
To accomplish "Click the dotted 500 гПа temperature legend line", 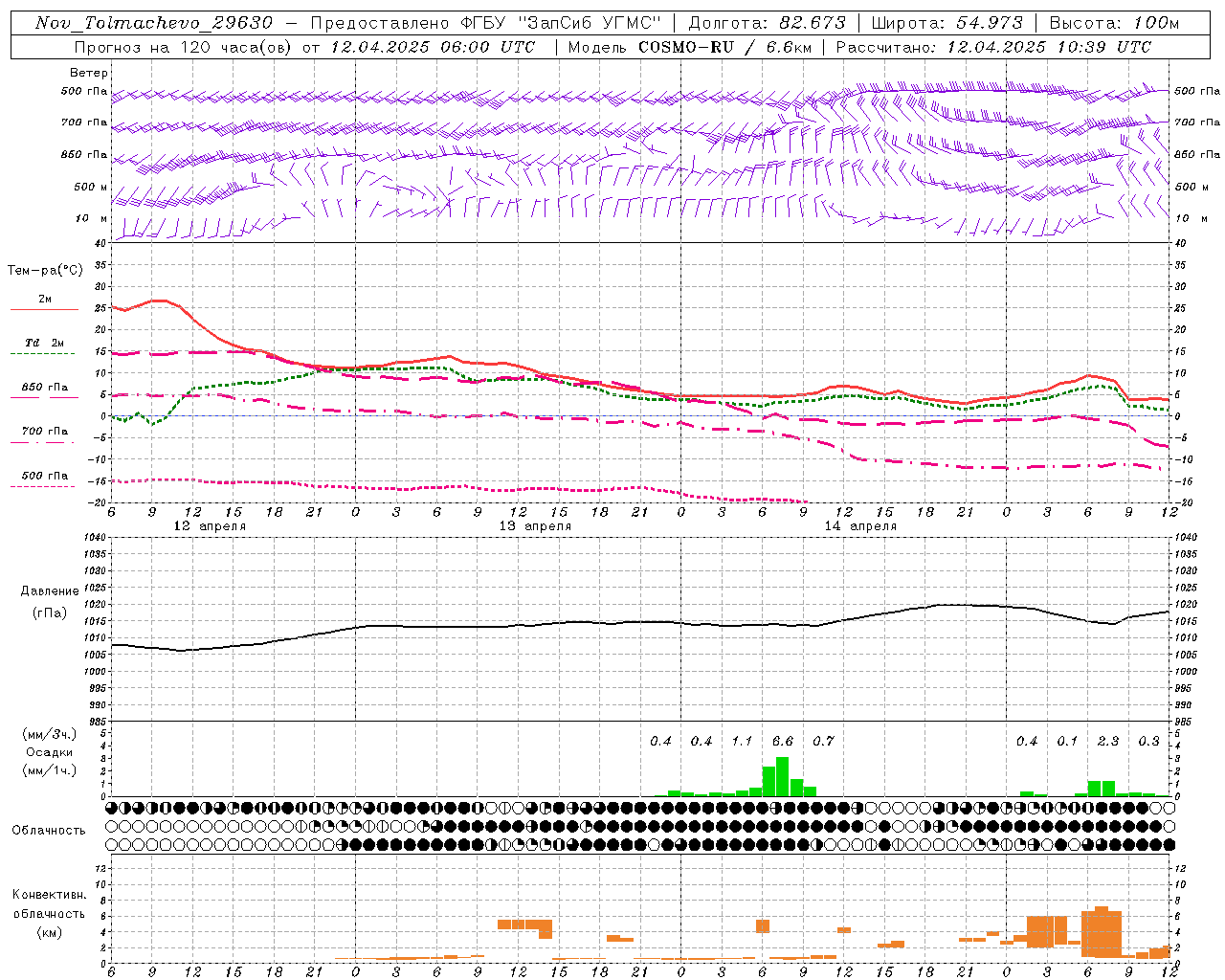I will [x=44, y=487].
